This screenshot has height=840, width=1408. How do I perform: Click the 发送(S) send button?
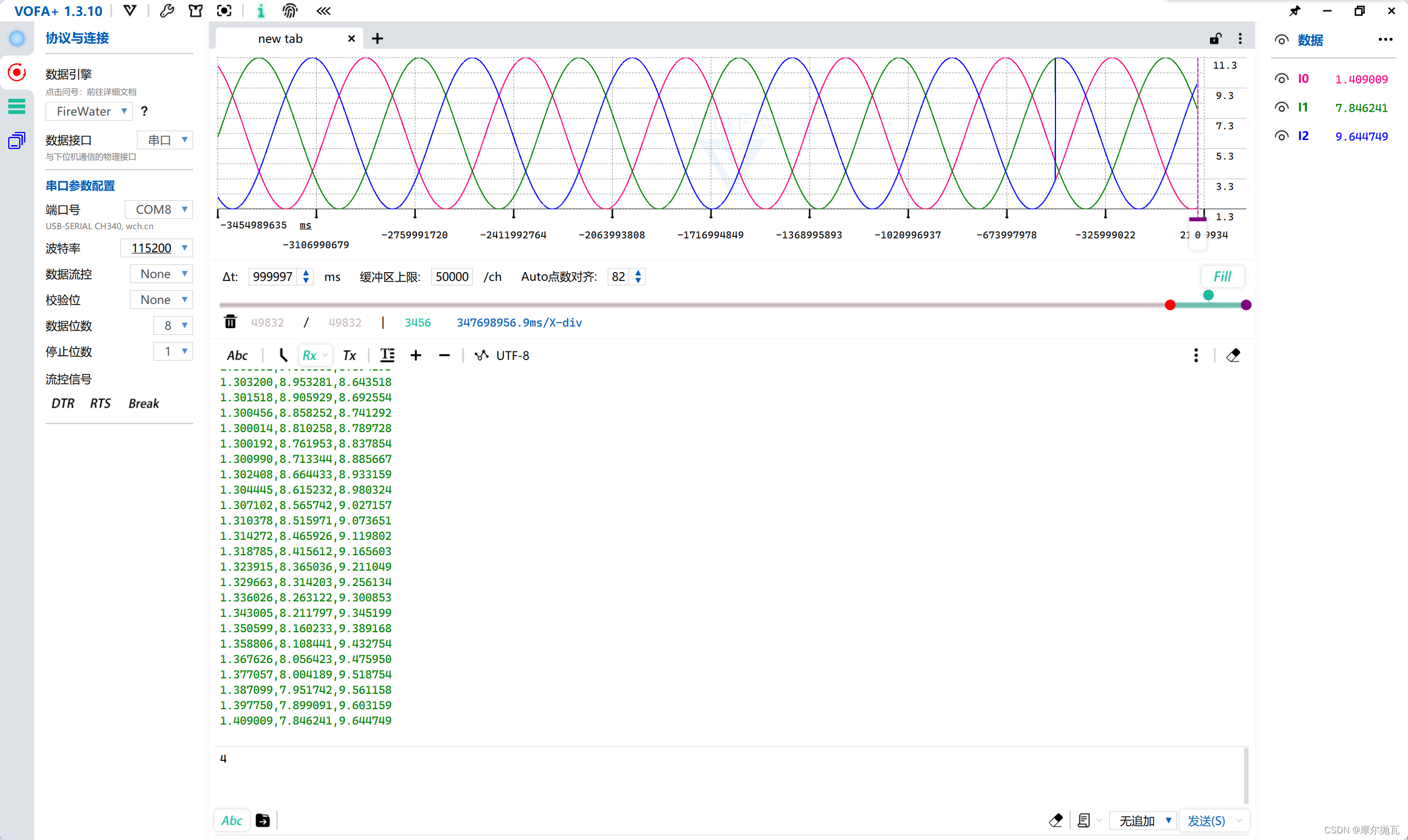[1206, 820]
